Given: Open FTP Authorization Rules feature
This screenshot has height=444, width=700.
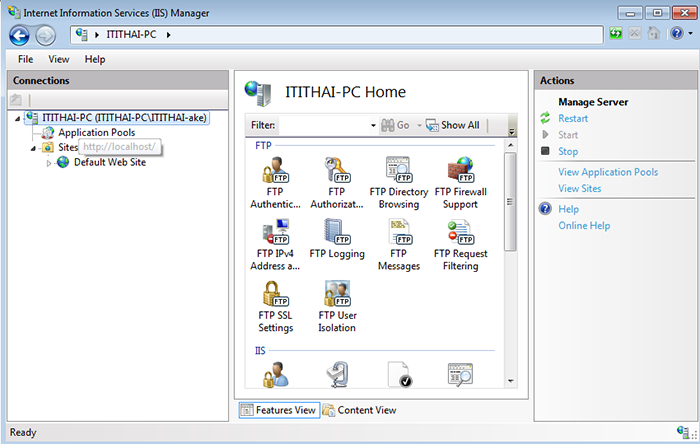Looking at the screenshot, I should point(337,183).
